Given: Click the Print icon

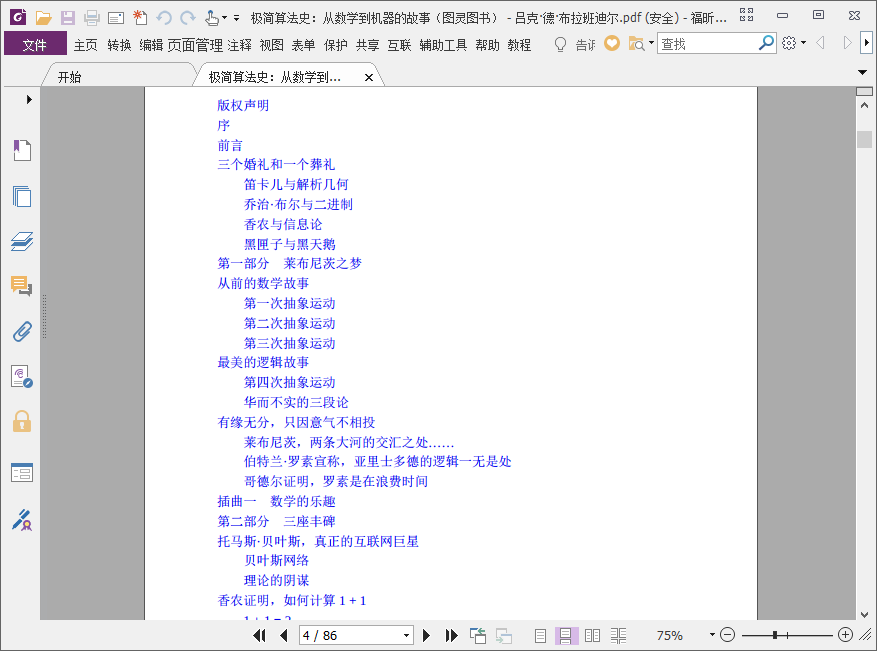Looking at the screenshot, I should tap(92, 18).
